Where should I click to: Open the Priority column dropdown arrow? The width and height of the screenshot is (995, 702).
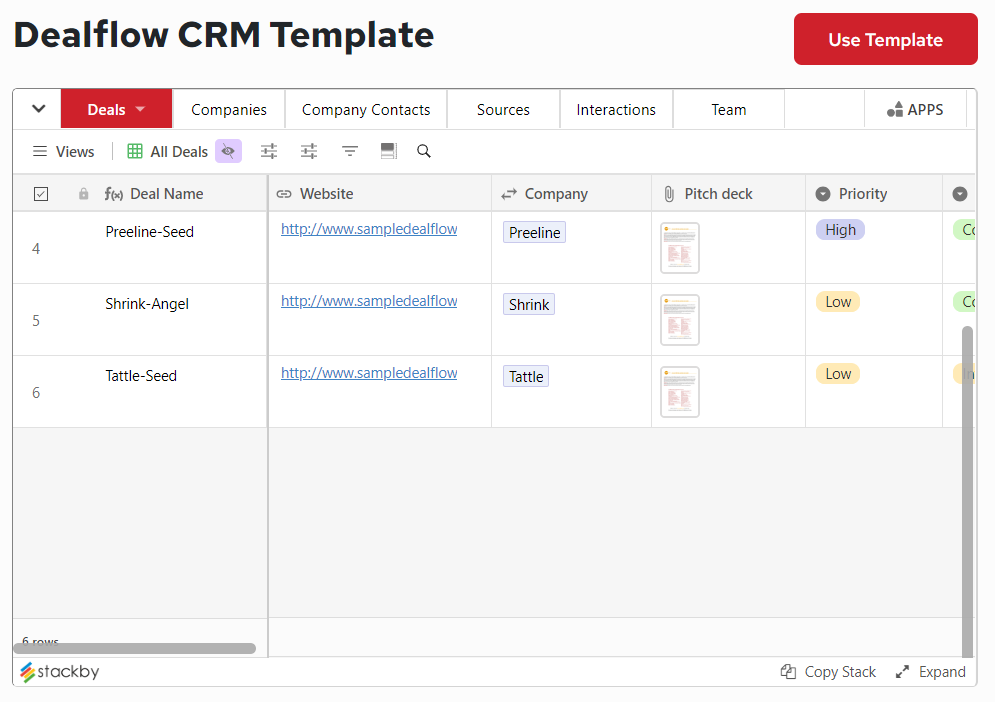point(820,193)
